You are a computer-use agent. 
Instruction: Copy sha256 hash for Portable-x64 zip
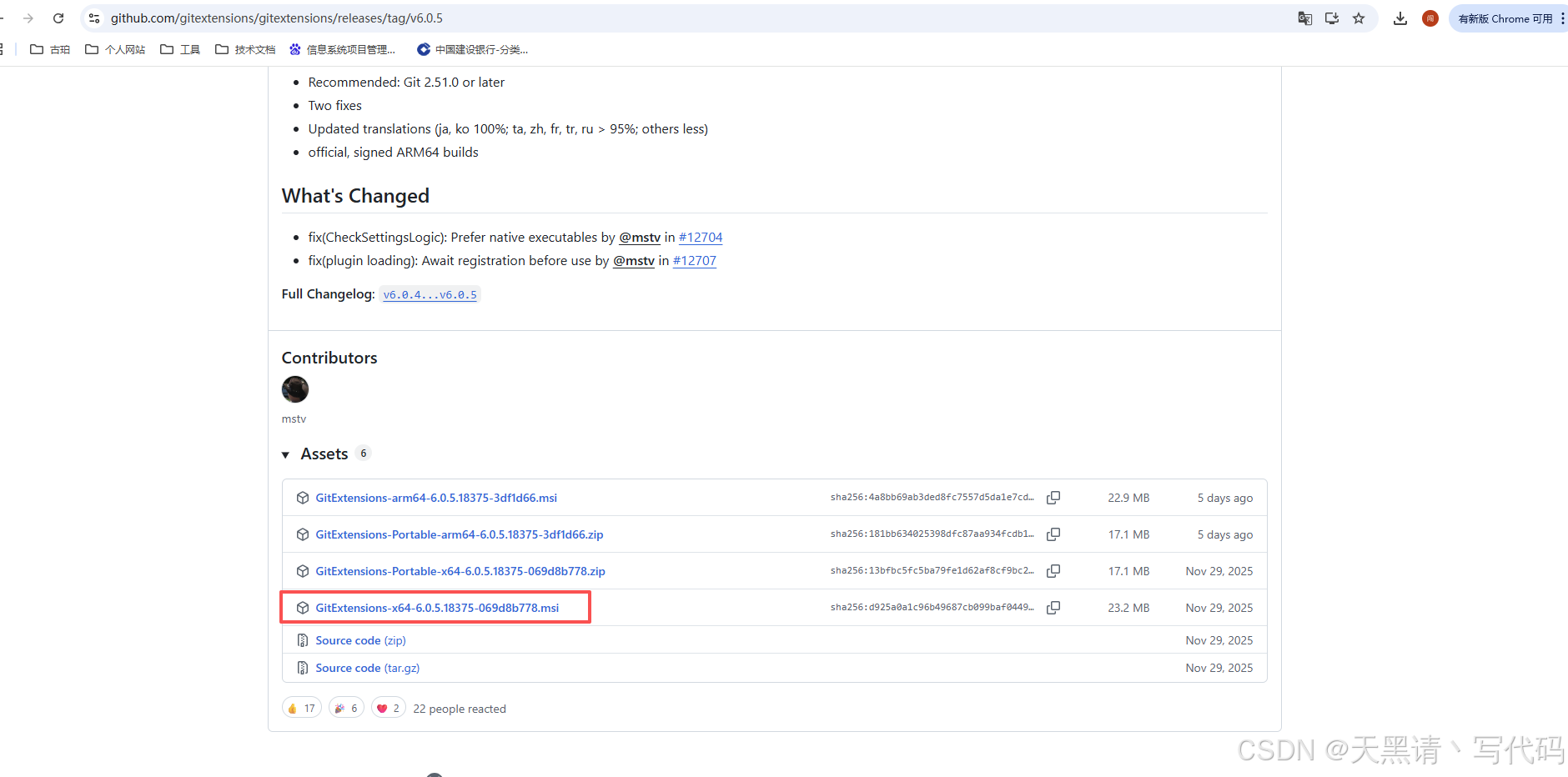[x=1053, y=571]
